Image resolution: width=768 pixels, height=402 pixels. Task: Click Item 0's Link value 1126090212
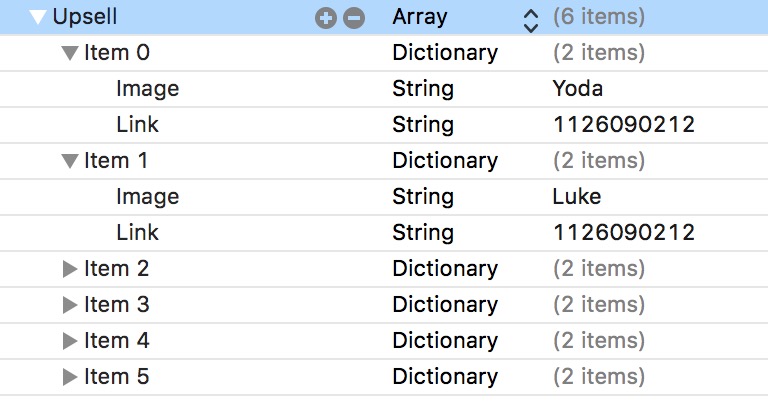pyautogui.click(x=623, y=125)
